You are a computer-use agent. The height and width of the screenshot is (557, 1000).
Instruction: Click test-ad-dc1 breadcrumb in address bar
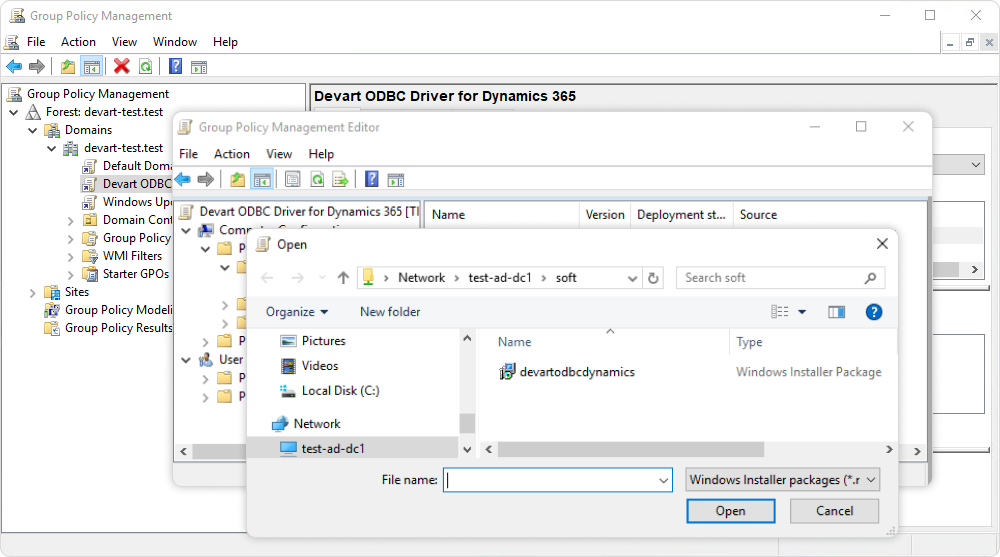499,278
